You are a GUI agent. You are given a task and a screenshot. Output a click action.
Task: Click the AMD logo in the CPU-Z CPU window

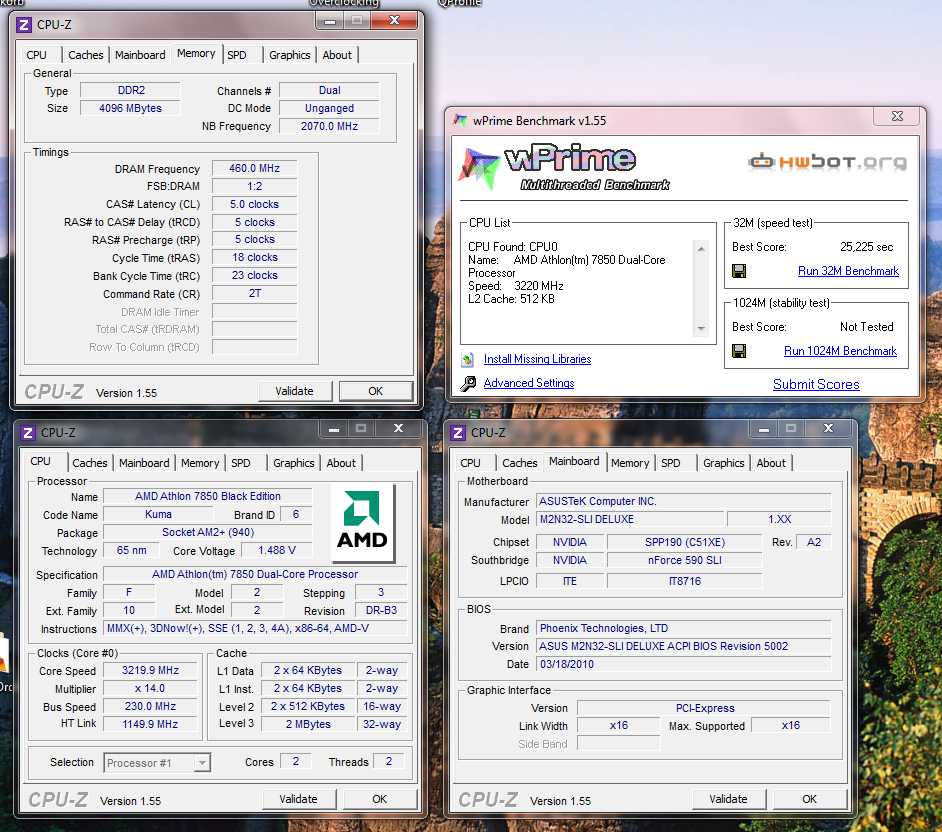(x=362, y=522)
